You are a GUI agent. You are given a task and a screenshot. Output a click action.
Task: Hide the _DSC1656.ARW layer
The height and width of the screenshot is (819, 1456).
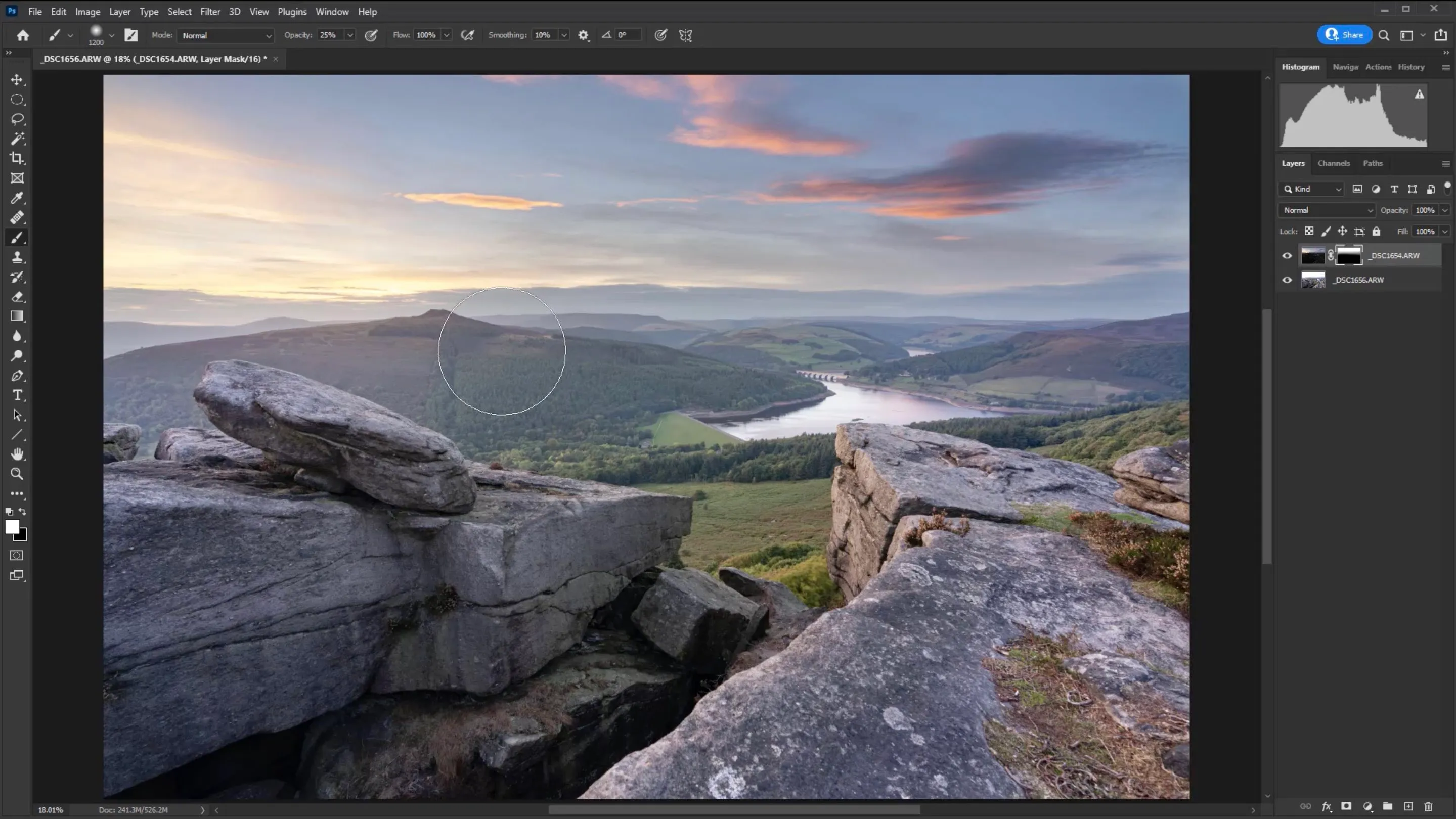1287,280
